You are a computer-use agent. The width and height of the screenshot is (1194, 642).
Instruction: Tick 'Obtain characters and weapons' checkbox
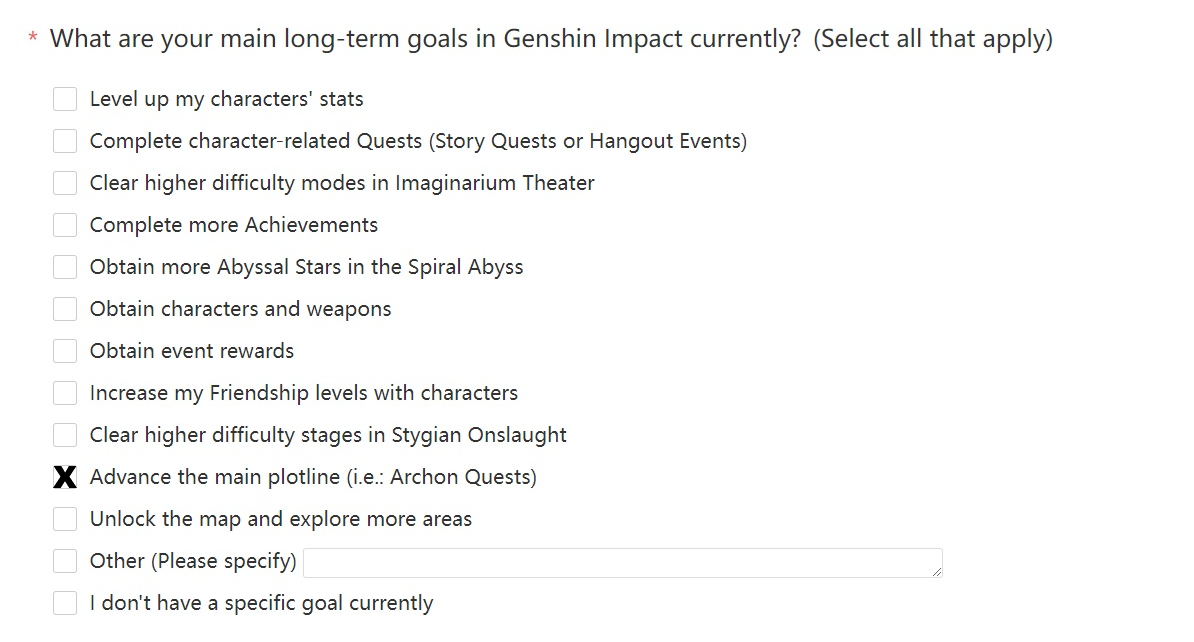pos(65,308)
